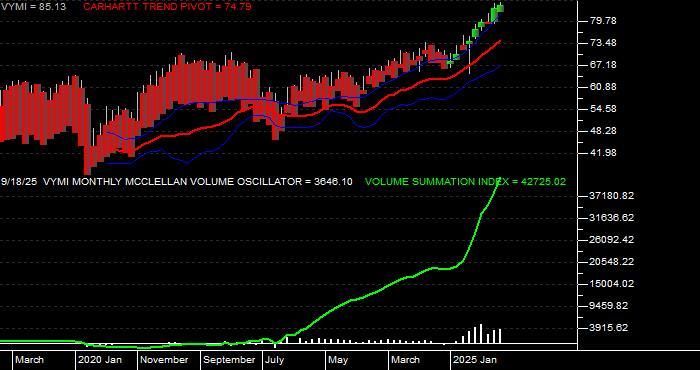This screenshot has height=370, width=700.
Task: Select the May timeline marker
Action: [x=338, y=360]
